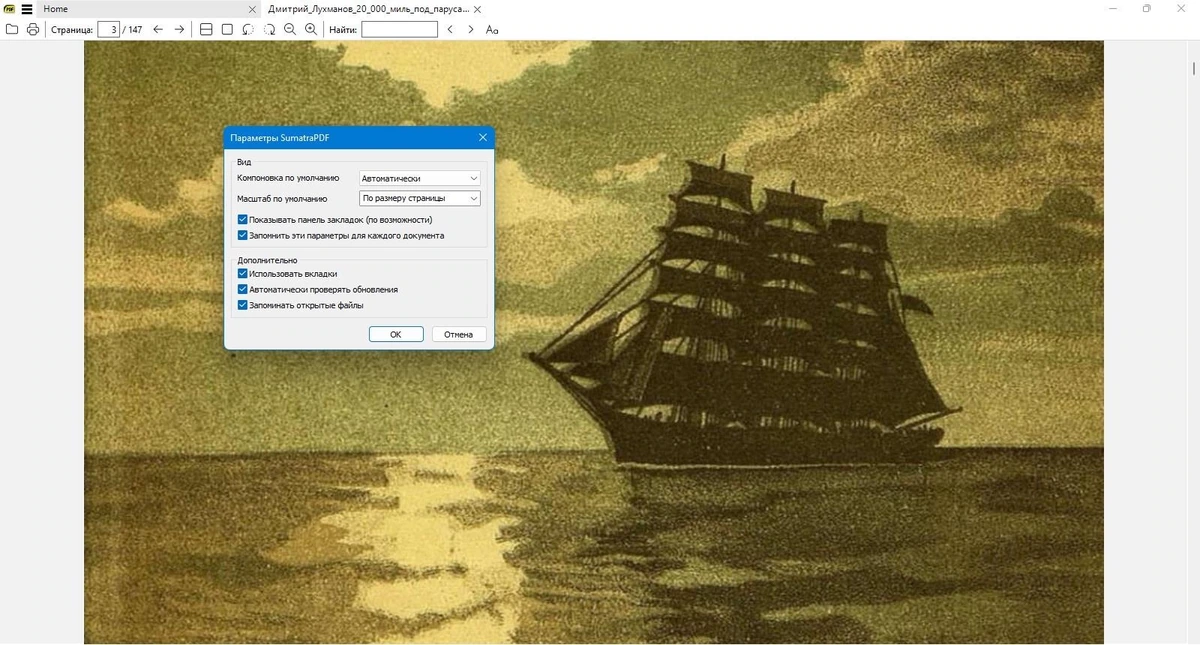Click the SumatraPDF app logo icon
The height and width of the screenshot is (645, 1200).
(x=10, y=9)
